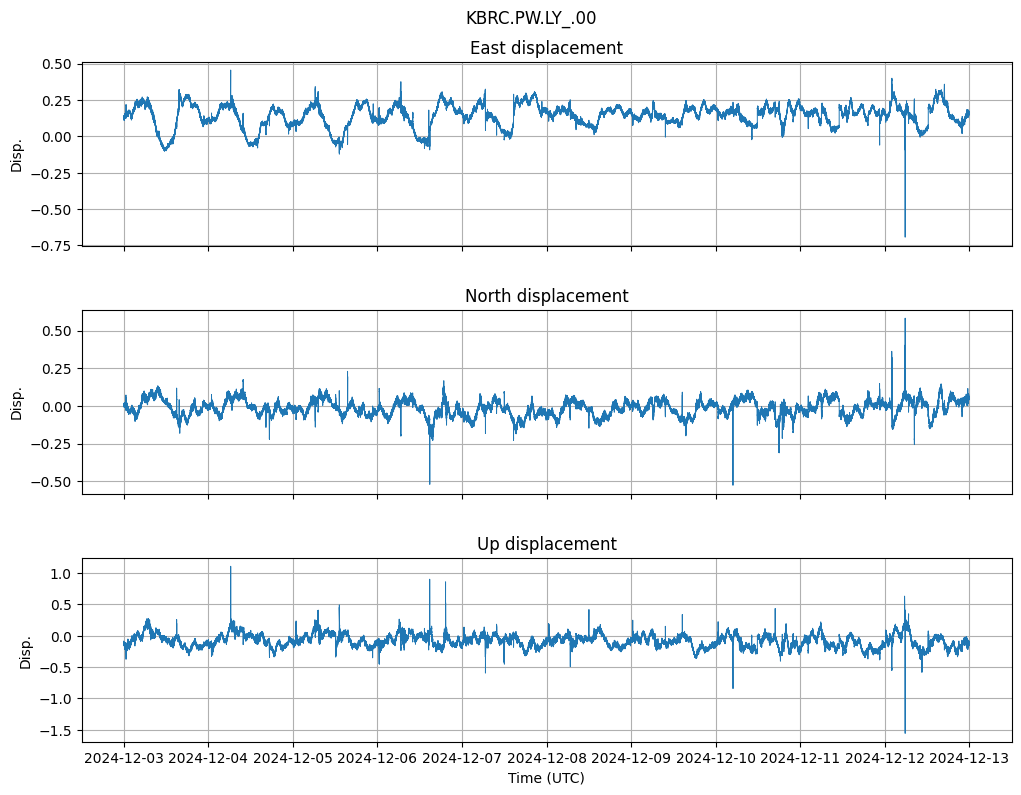Click the Up displacement plot title
The height and width of the screenshot is (795, 1021).
point(546,544)
